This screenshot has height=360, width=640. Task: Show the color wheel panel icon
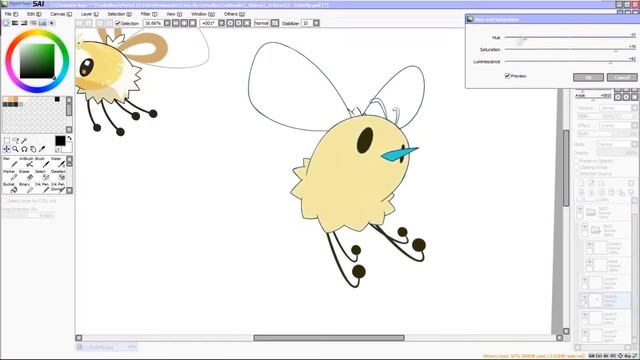pos(6,23)
